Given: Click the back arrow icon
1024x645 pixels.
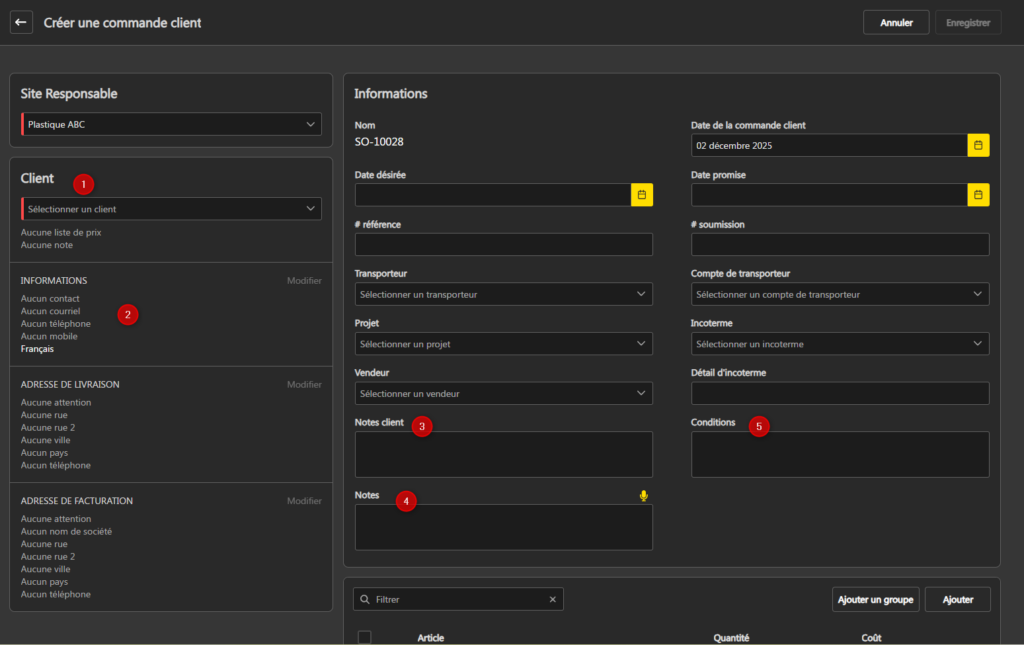Looking at the screenshot, I should pos(21,22).
